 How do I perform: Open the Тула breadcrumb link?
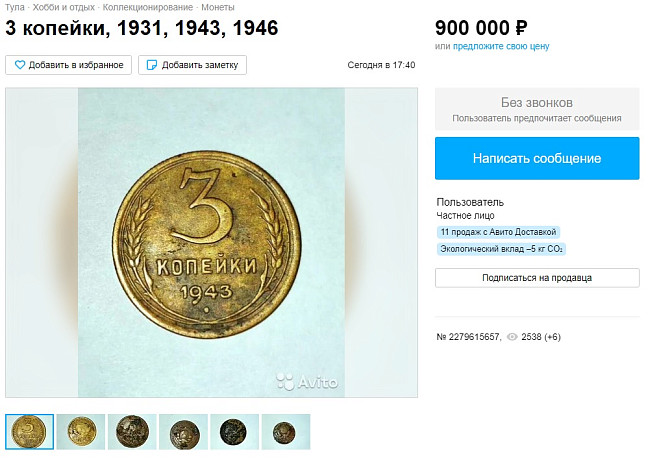pos(15,7)
